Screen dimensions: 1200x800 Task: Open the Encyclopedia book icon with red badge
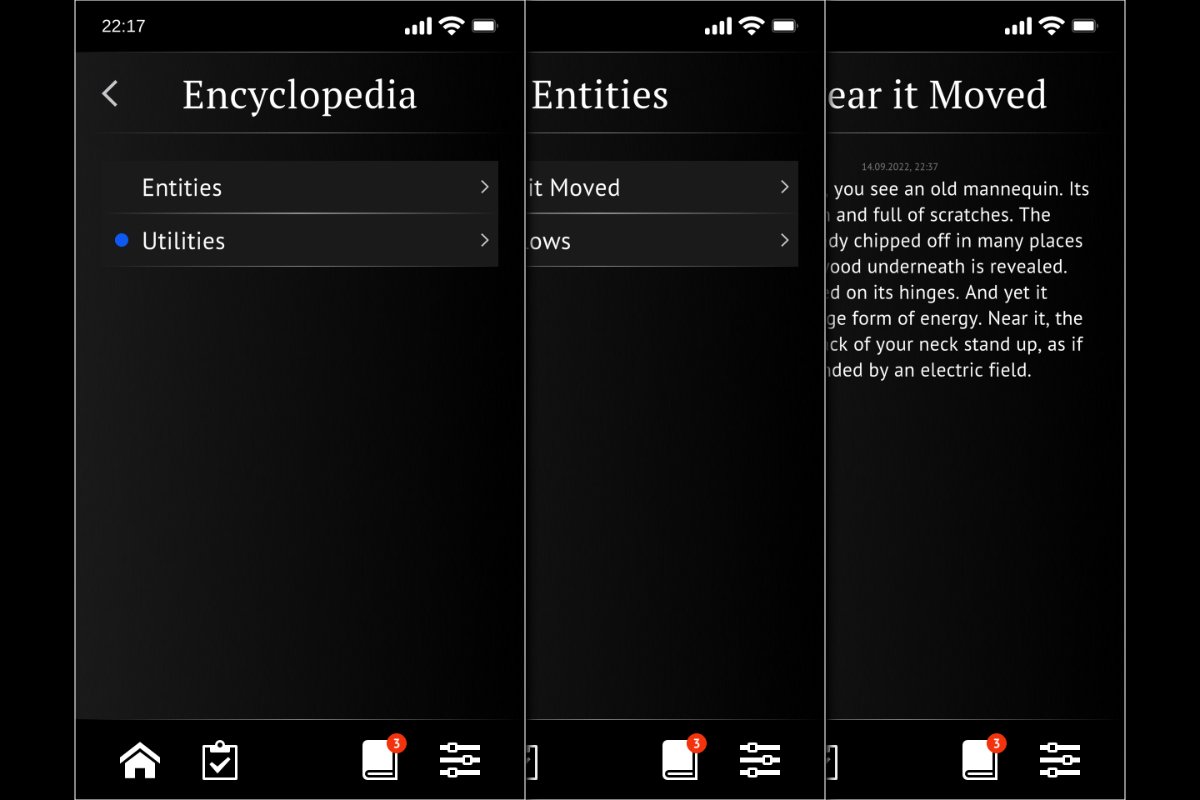click(x=380, y=760)
